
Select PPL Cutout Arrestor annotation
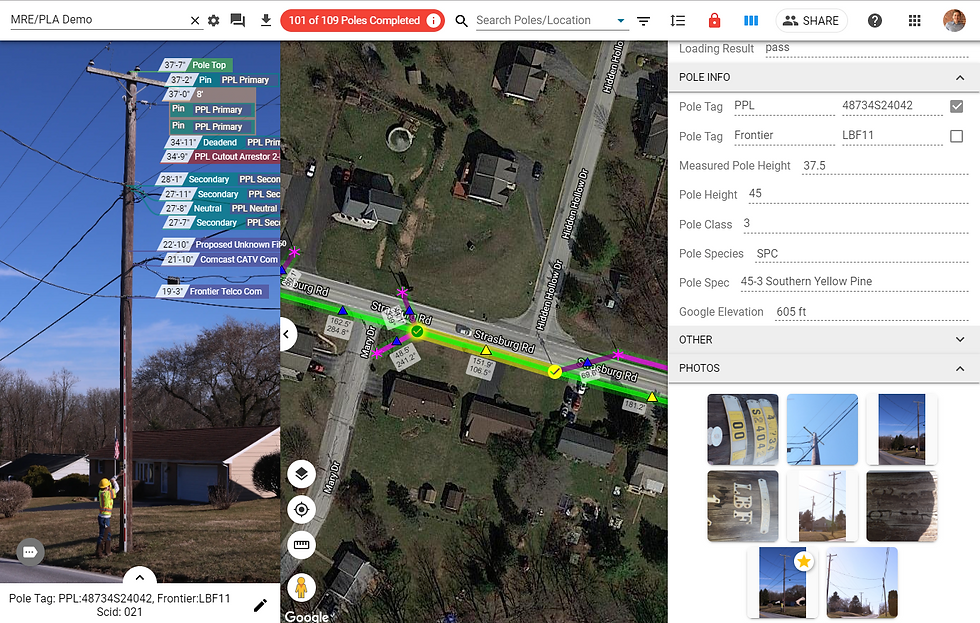coord(221,156)
